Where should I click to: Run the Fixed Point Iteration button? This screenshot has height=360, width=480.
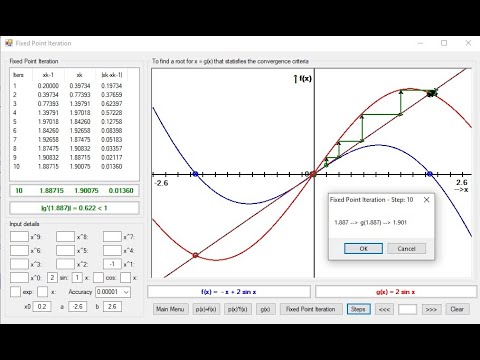[310, 309]
